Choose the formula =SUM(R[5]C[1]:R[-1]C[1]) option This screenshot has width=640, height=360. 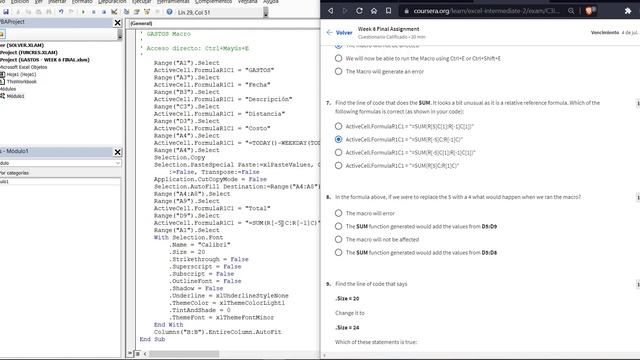(338, 126)
